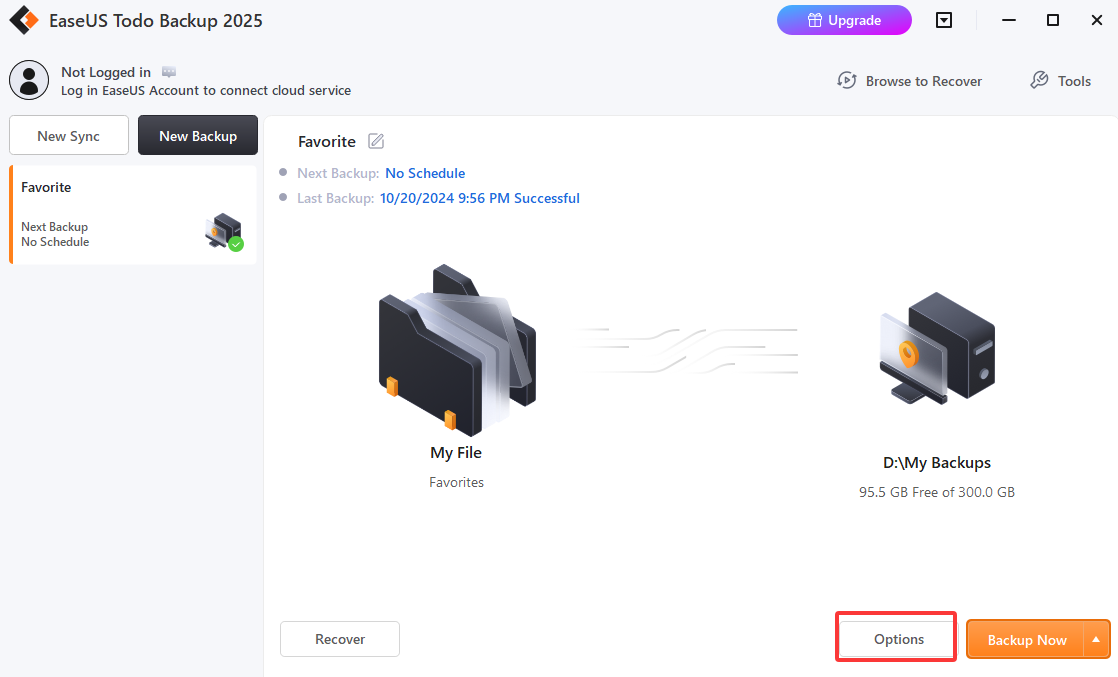Click the user account avatar icon

click(x=29, y=79)
